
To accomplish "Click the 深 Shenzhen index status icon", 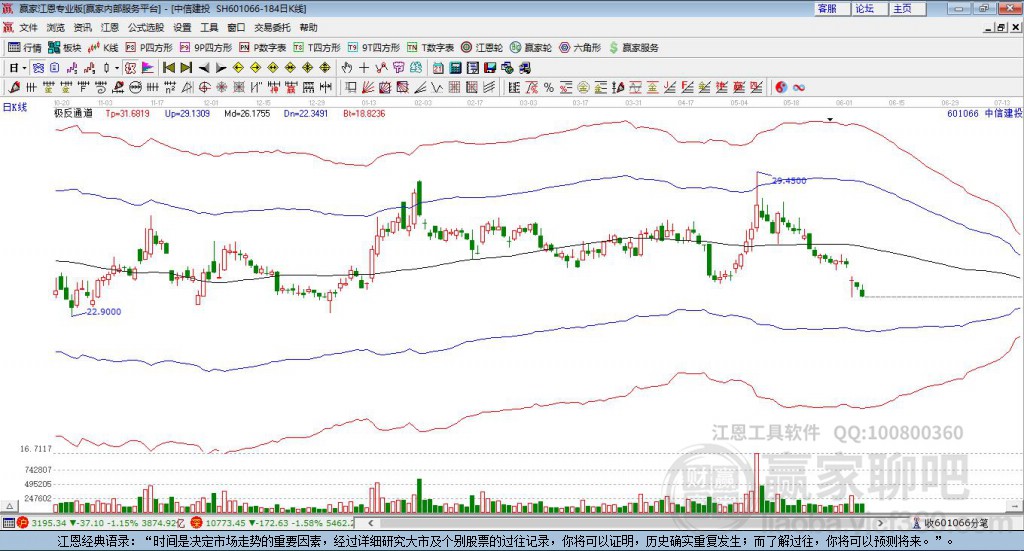I will click(196, 523).
